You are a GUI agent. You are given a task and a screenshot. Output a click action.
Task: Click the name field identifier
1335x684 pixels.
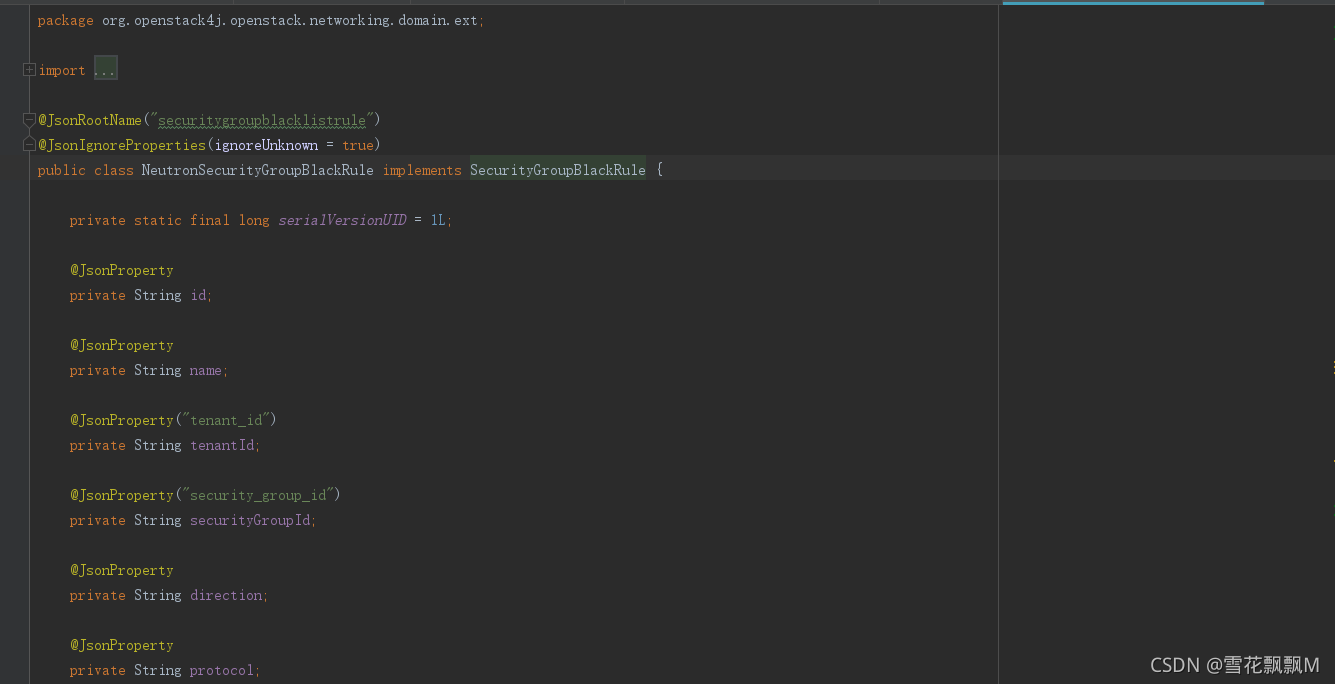click(x=206, y=370)
